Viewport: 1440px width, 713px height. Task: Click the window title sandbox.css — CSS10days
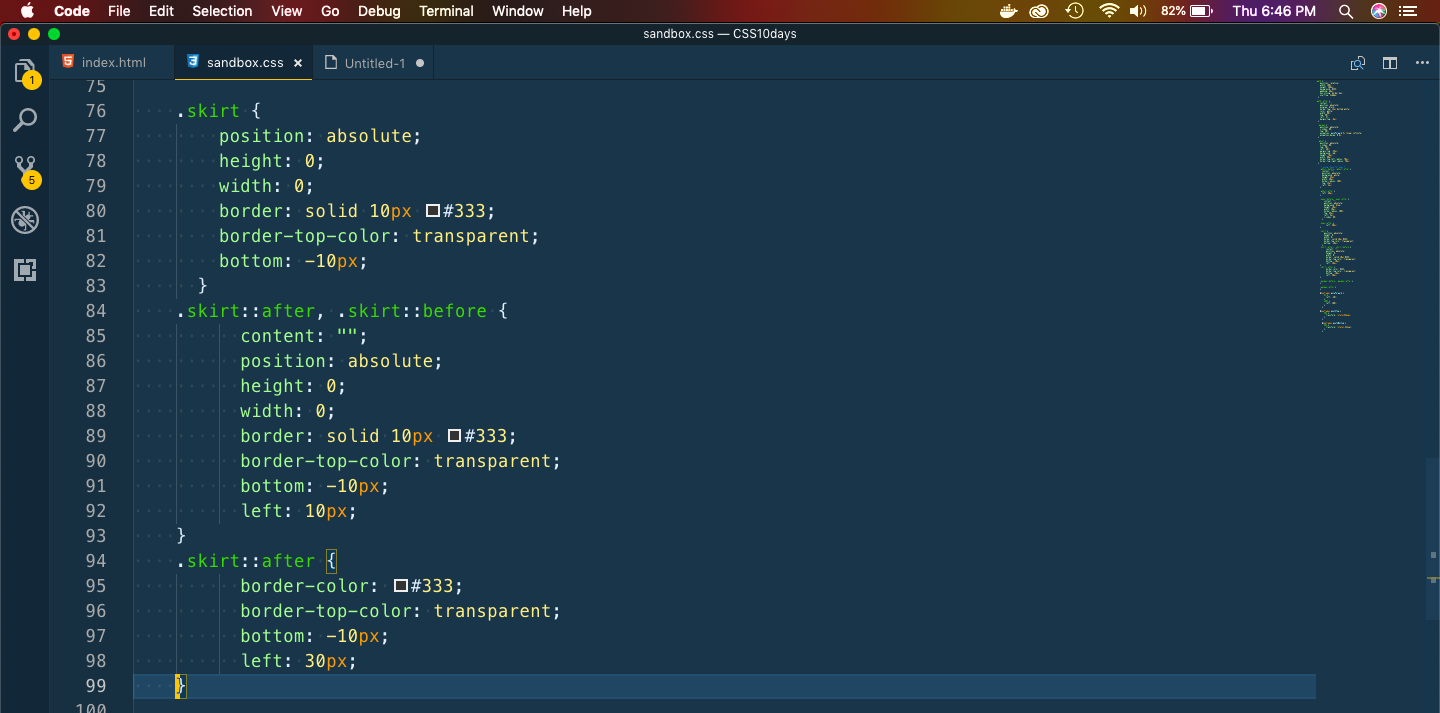tap(720, 33)
